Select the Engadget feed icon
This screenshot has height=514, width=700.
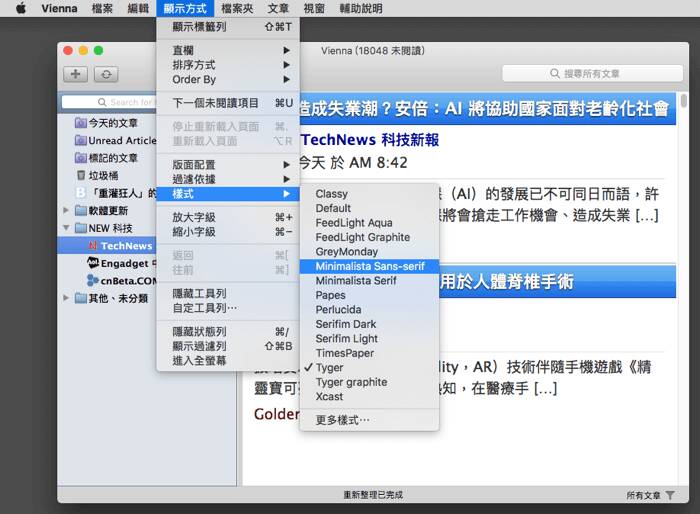[x=93, y=263]
